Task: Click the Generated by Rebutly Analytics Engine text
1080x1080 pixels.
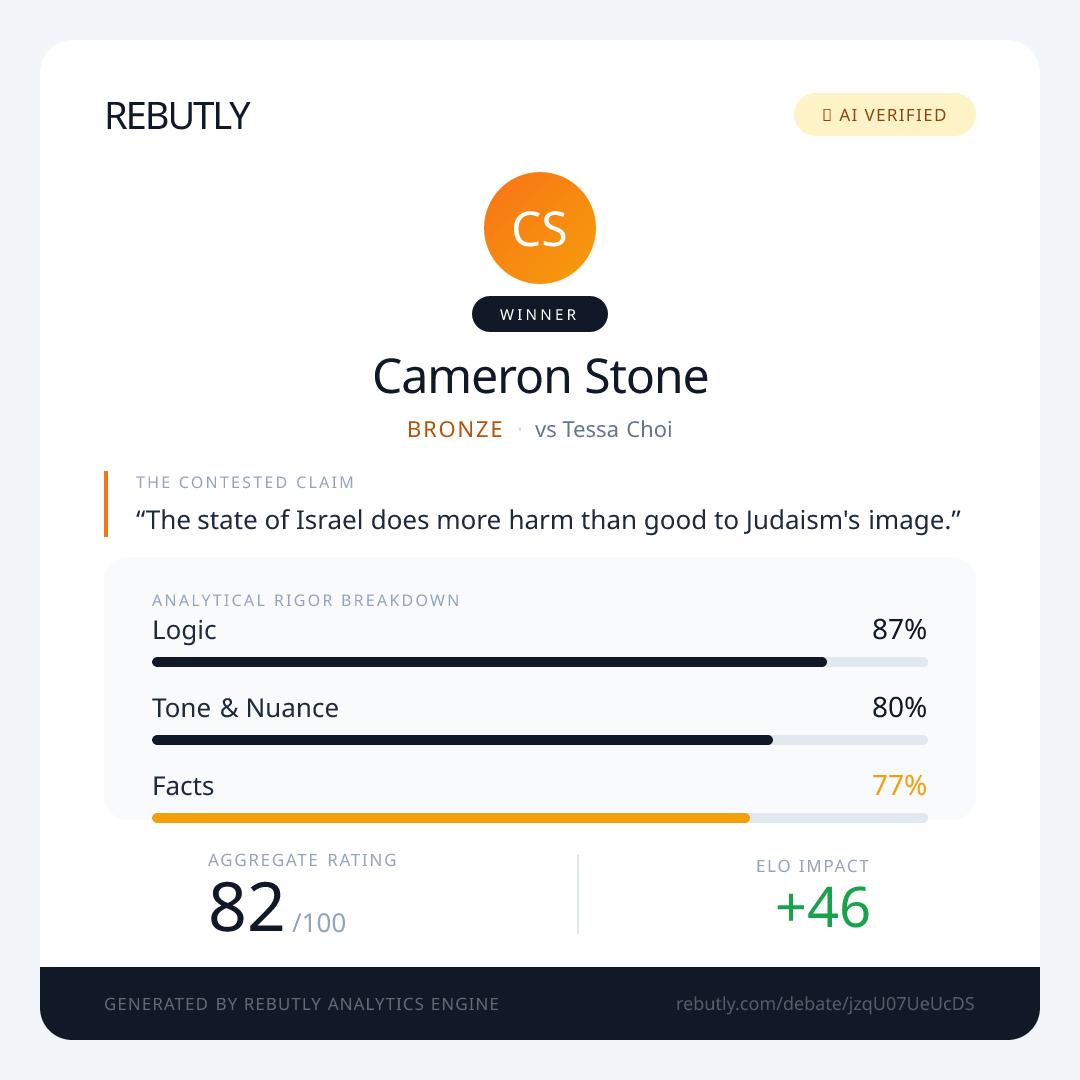Action: click(x=302, y=1004)
